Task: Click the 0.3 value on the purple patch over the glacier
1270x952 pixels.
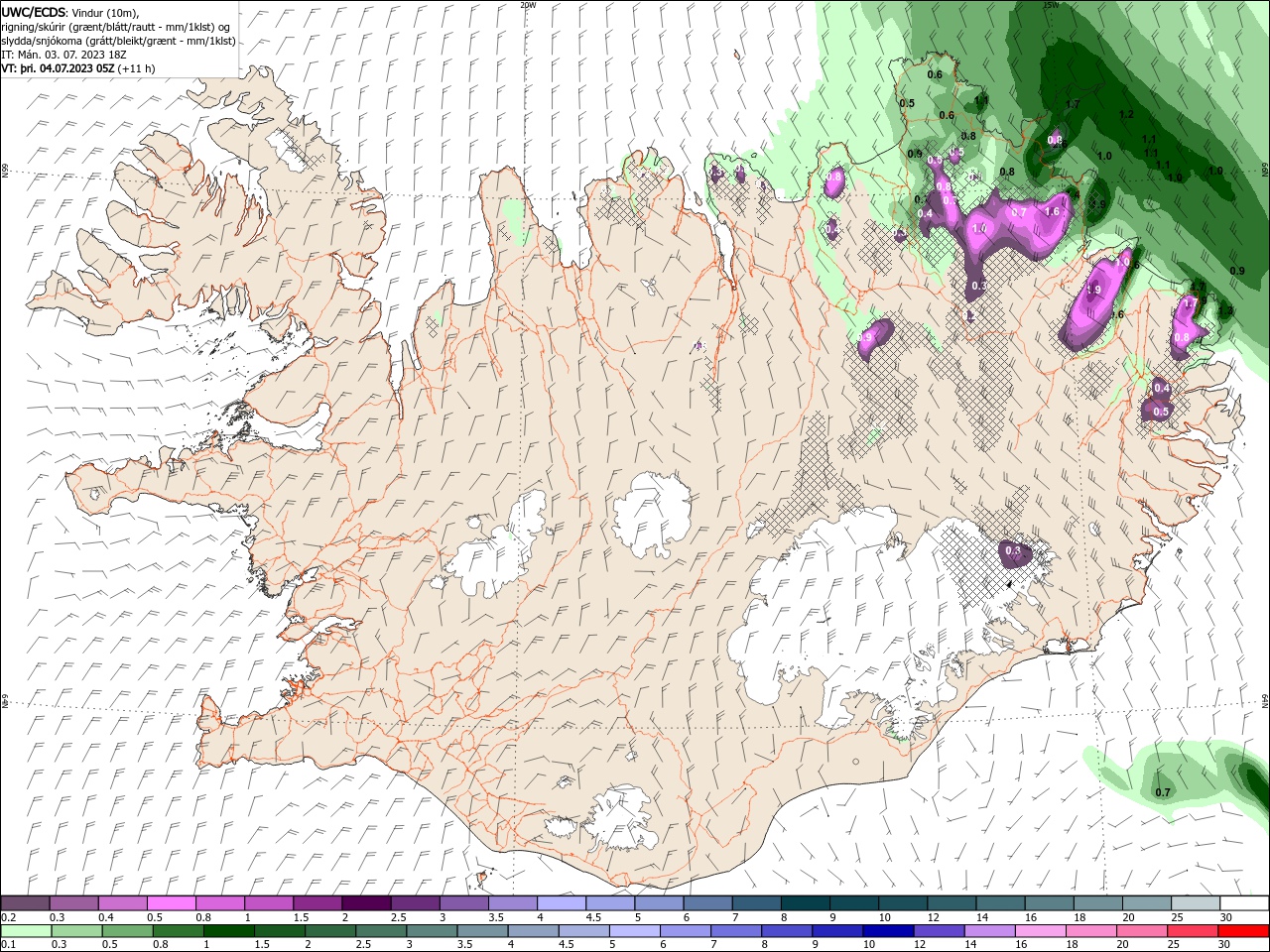Action: 1013,550
